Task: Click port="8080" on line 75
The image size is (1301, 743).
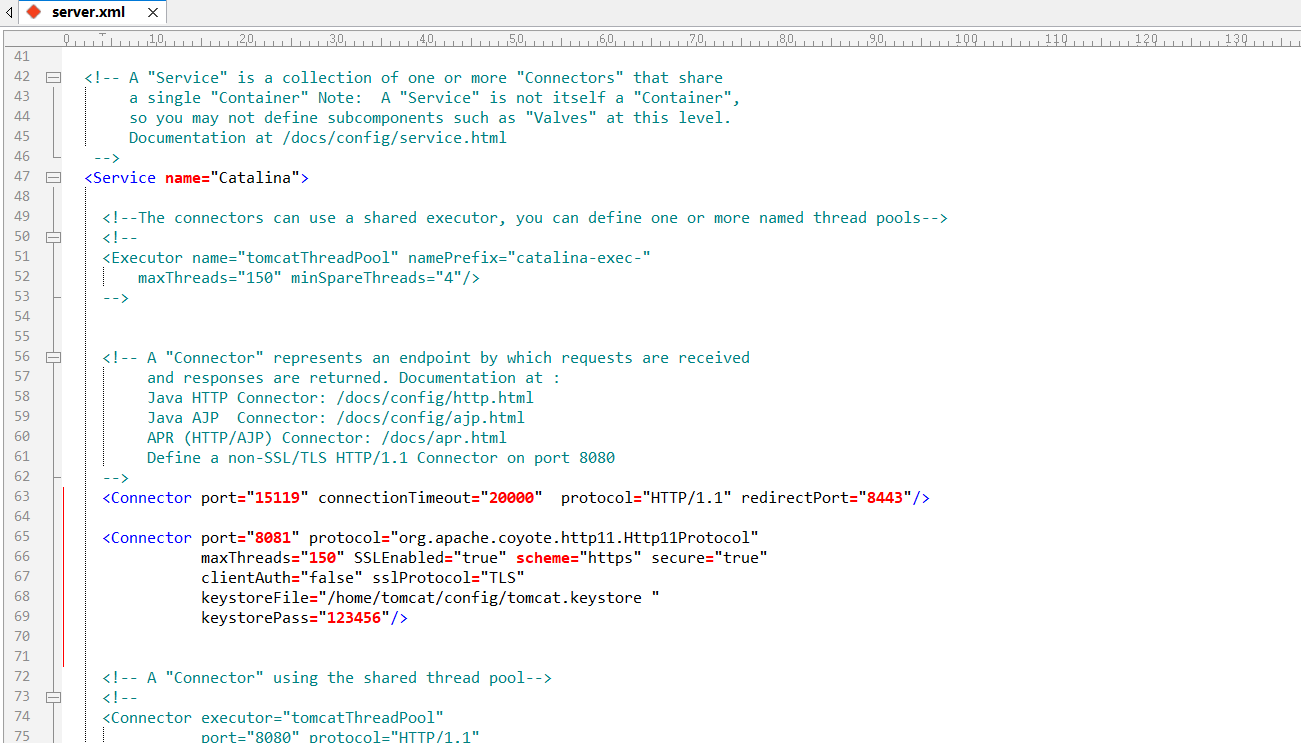Action: point(250,737)
